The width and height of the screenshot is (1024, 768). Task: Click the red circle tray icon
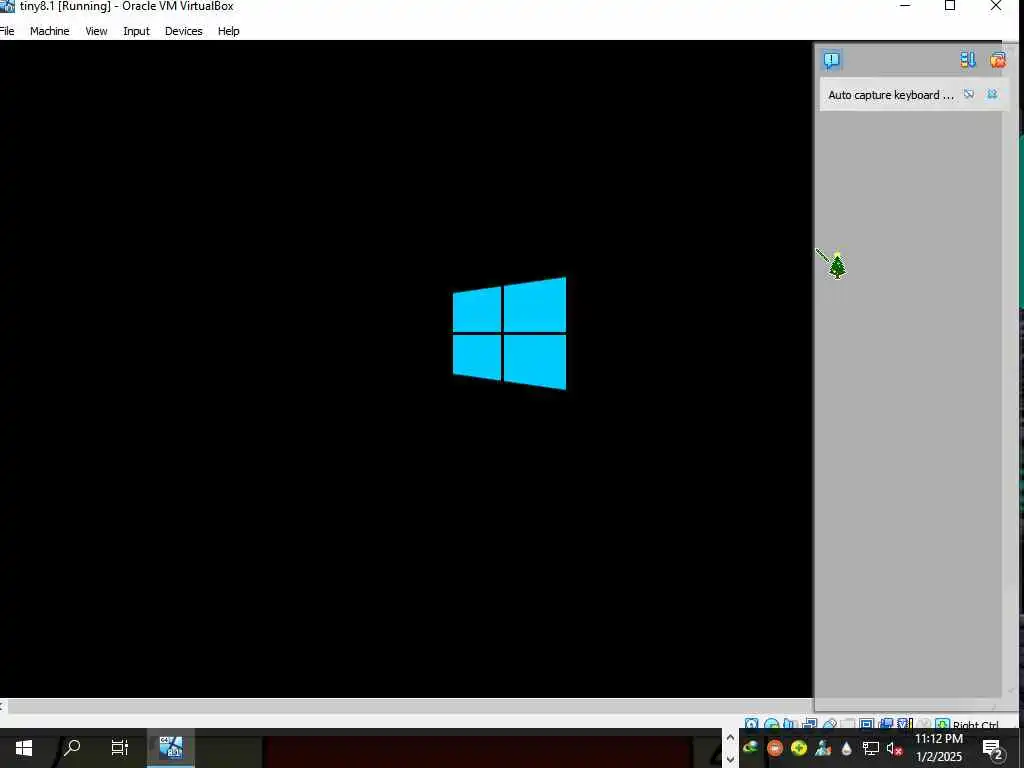775,748
